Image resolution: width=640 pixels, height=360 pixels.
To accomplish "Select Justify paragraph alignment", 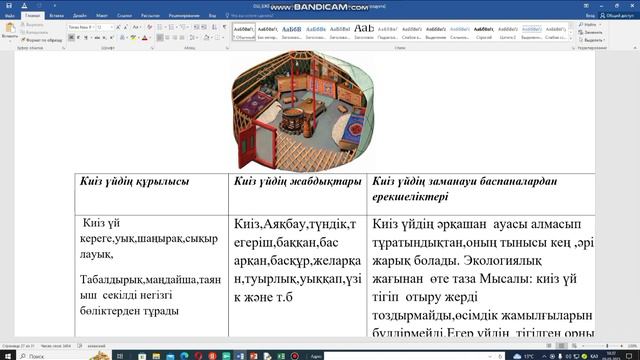I will tap(182, 38).
